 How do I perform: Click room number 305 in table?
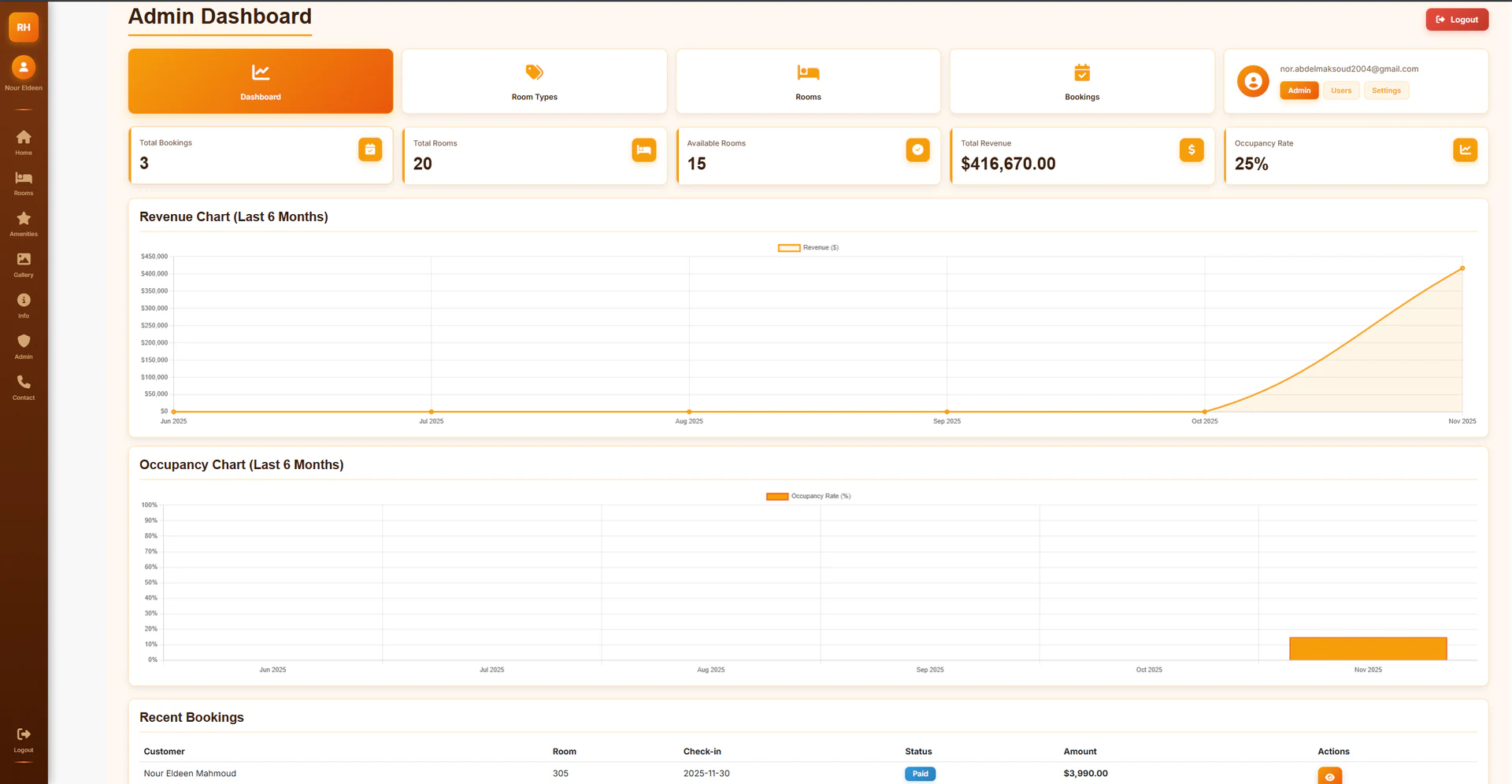561,773
